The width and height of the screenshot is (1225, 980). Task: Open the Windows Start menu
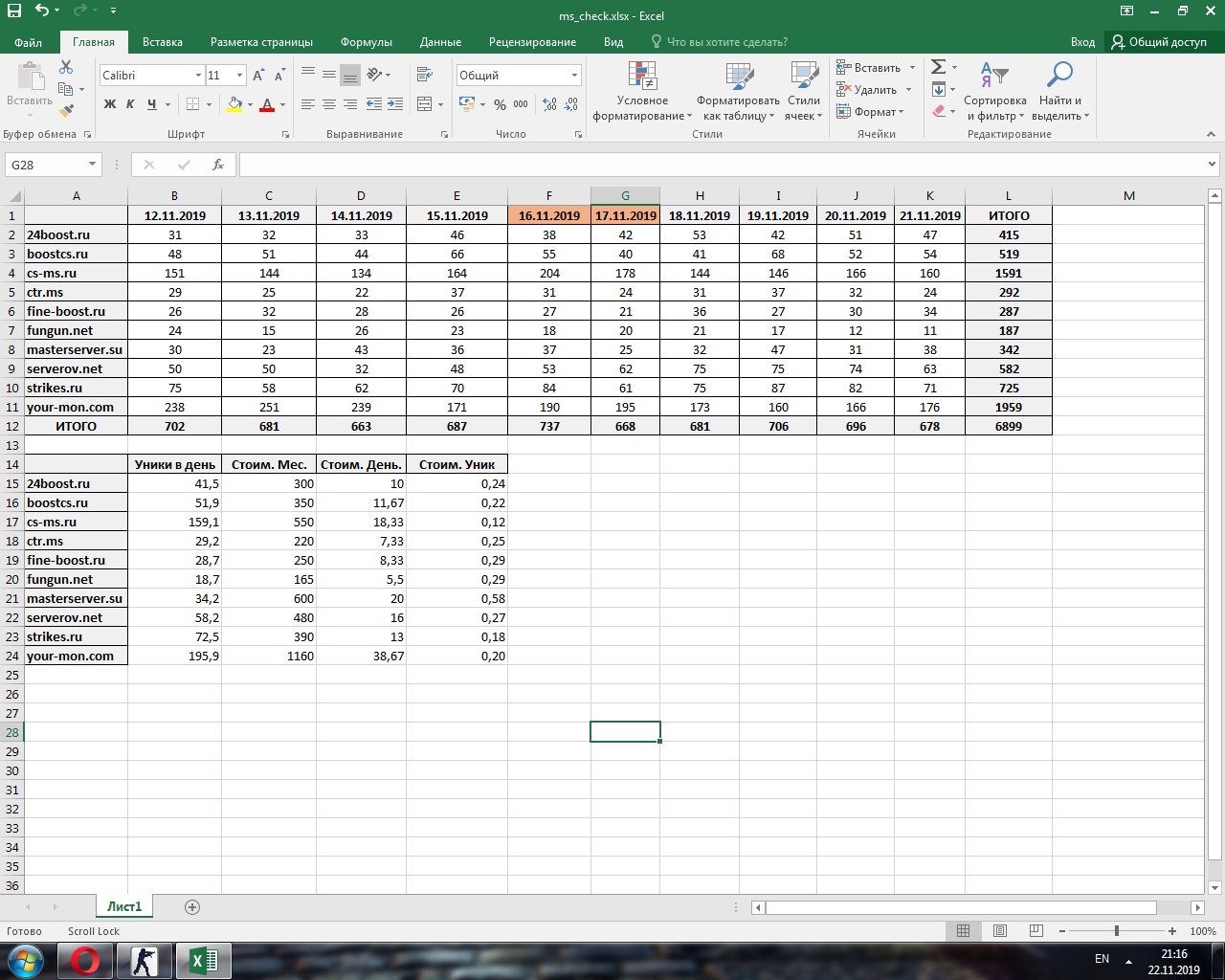click(x=25, y=961)
